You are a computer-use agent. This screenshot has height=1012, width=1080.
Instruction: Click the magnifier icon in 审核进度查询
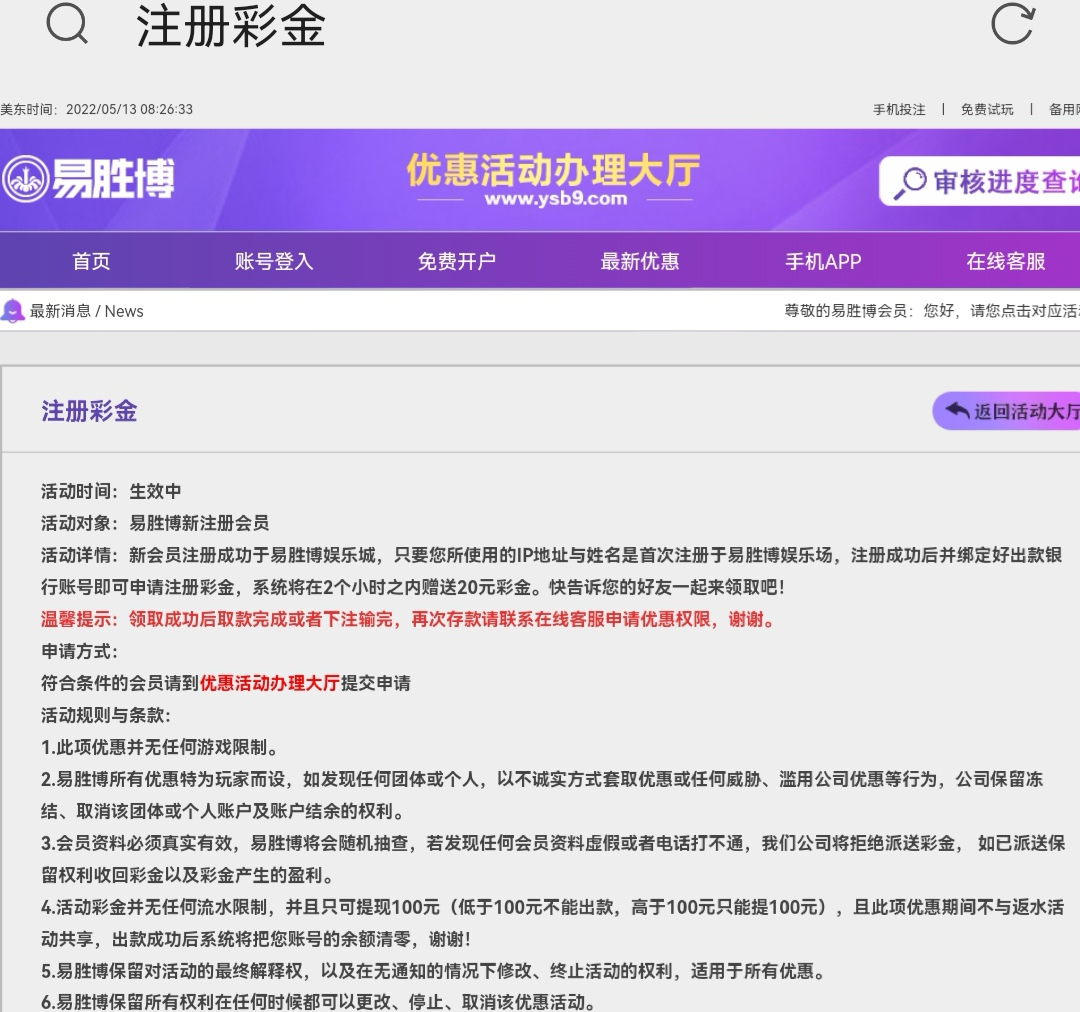(909, 182)
